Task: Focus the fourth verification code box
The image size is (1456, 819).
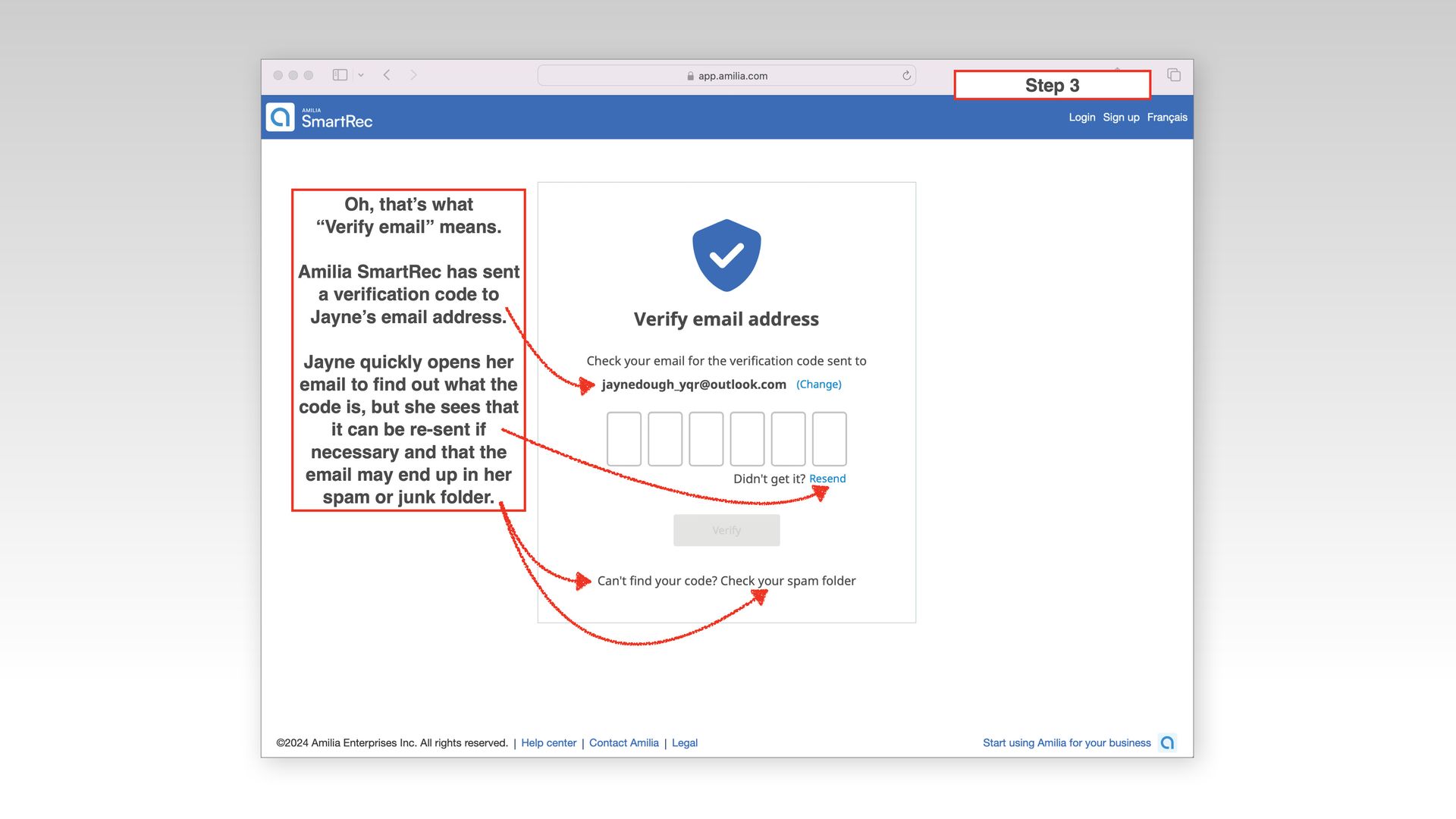Action: (747, 439)
